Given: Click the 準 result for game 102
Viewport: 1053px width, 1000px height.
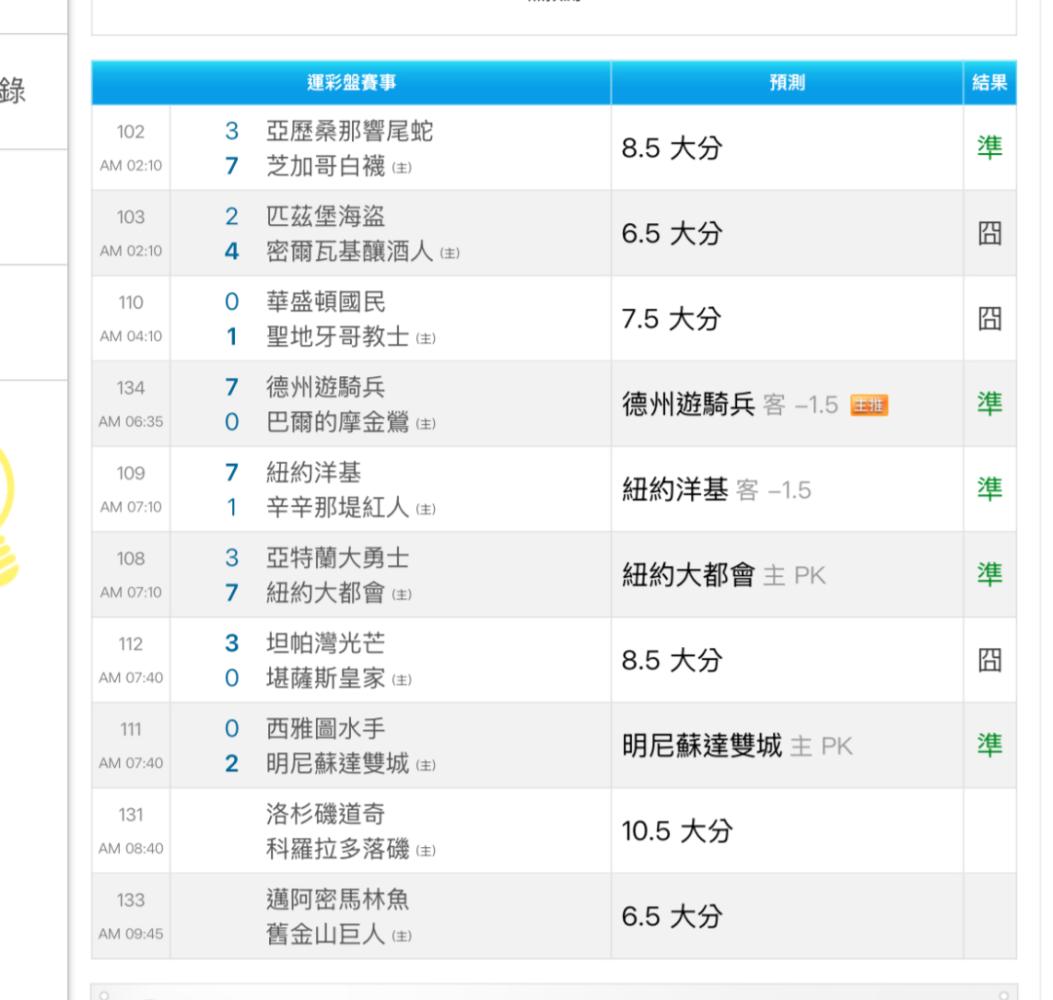Looking at the screenshot, I should click(989, 147).
